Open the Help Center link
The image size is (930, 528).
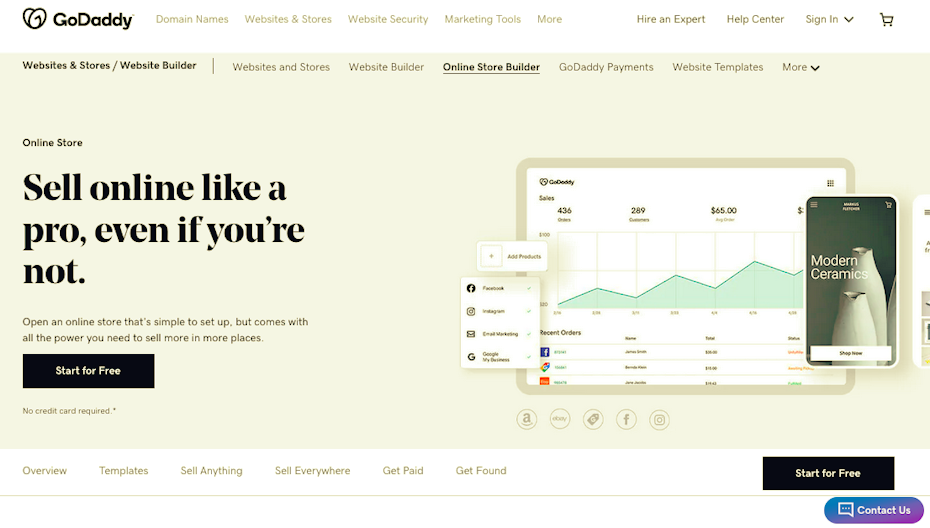coord(755,19)
